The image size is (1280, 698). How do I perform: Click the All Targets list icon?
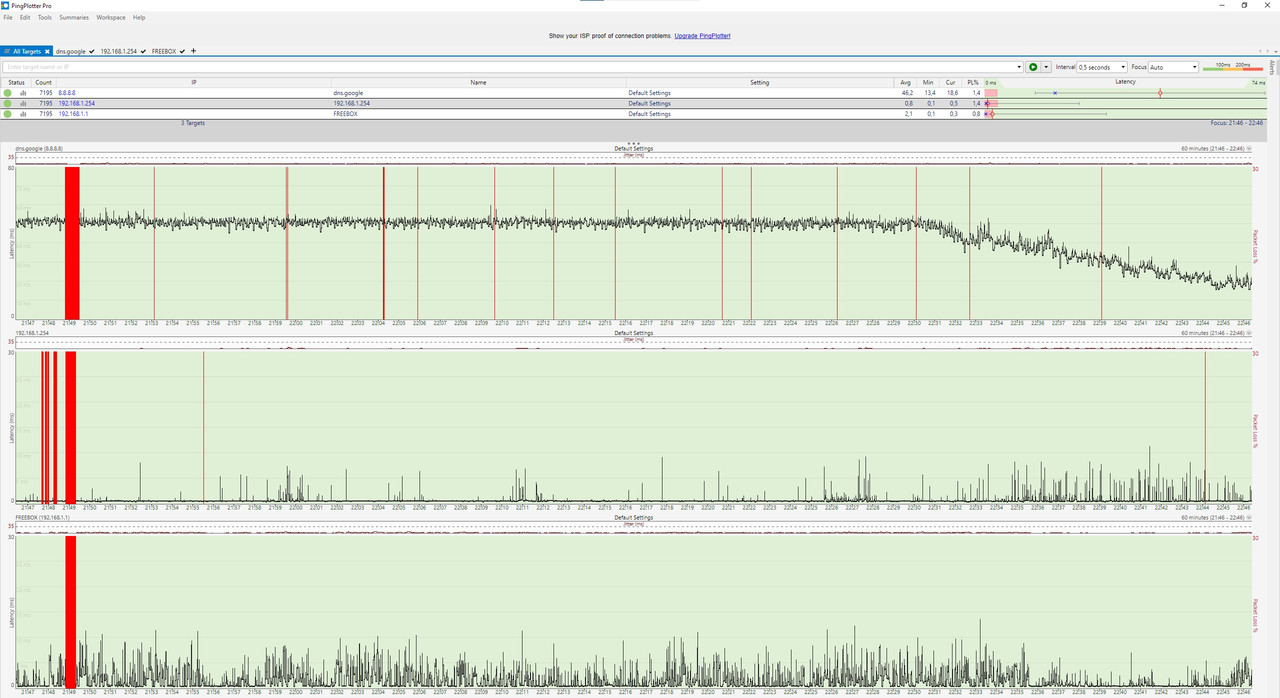(x=7, y=51)
